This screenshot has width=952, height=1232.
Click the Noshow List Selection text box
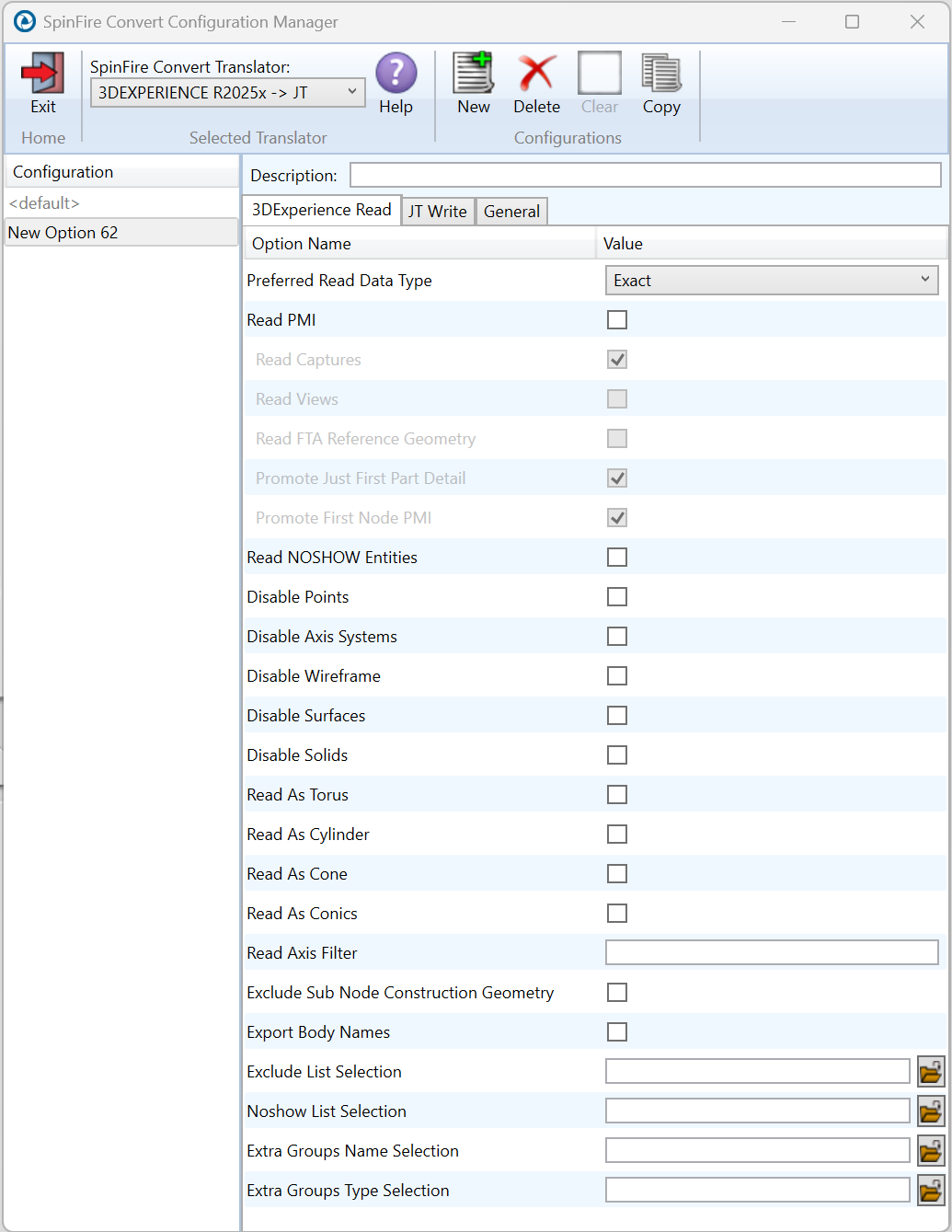point(758,1111)
